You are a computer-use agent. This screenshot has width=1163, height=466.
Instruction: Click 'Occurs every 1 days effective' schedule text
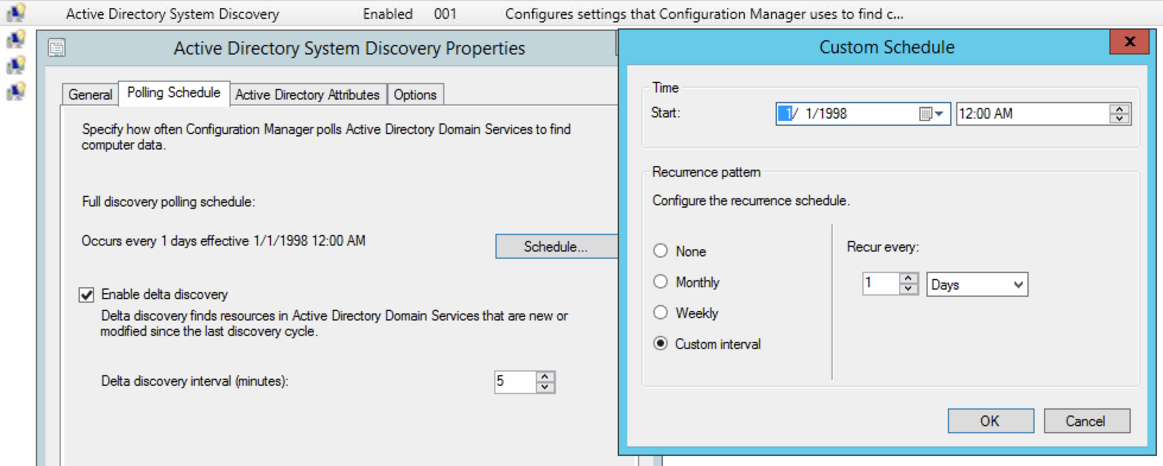tap(223, 240)
